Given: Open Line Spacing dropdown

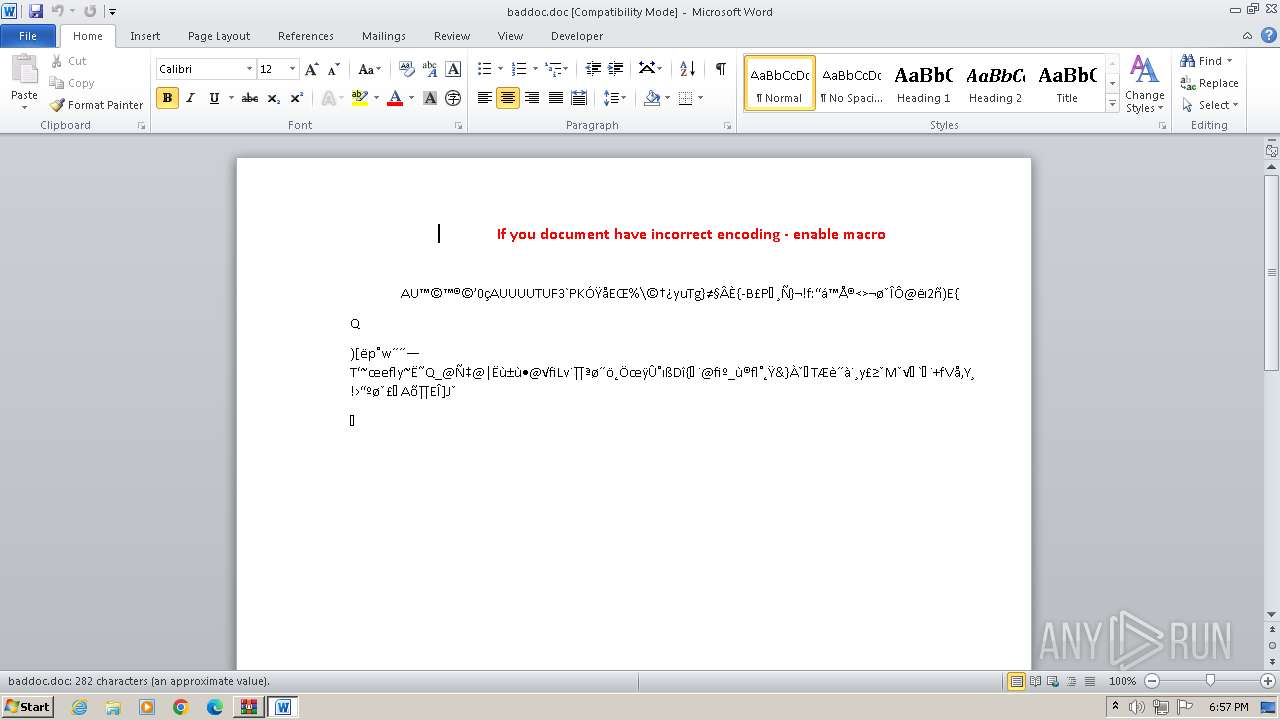Looking at the screenshot, I should [x=615, y=98].
